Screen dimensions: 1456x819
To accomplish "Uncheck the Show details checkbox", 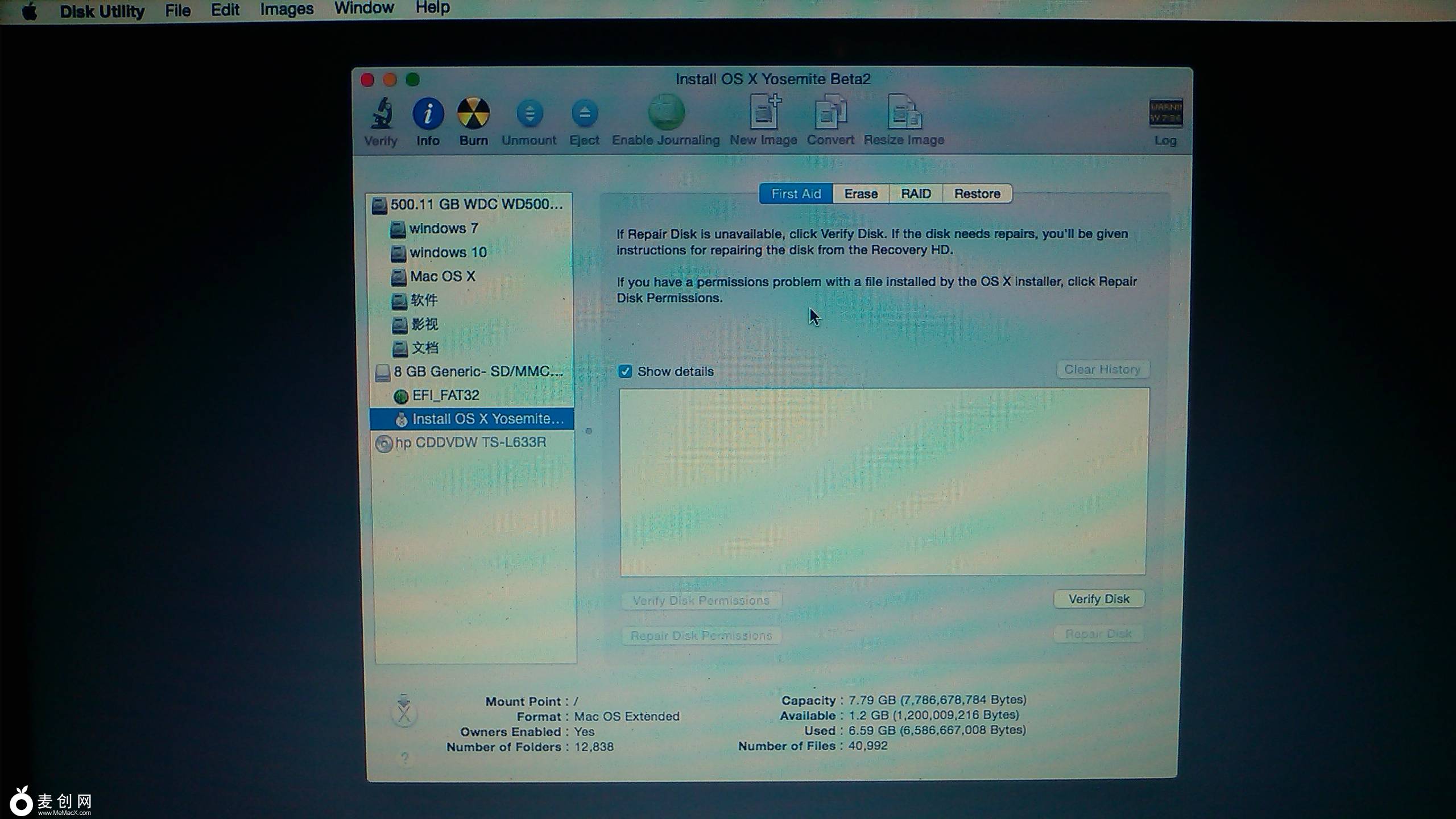I will (625, 371).
